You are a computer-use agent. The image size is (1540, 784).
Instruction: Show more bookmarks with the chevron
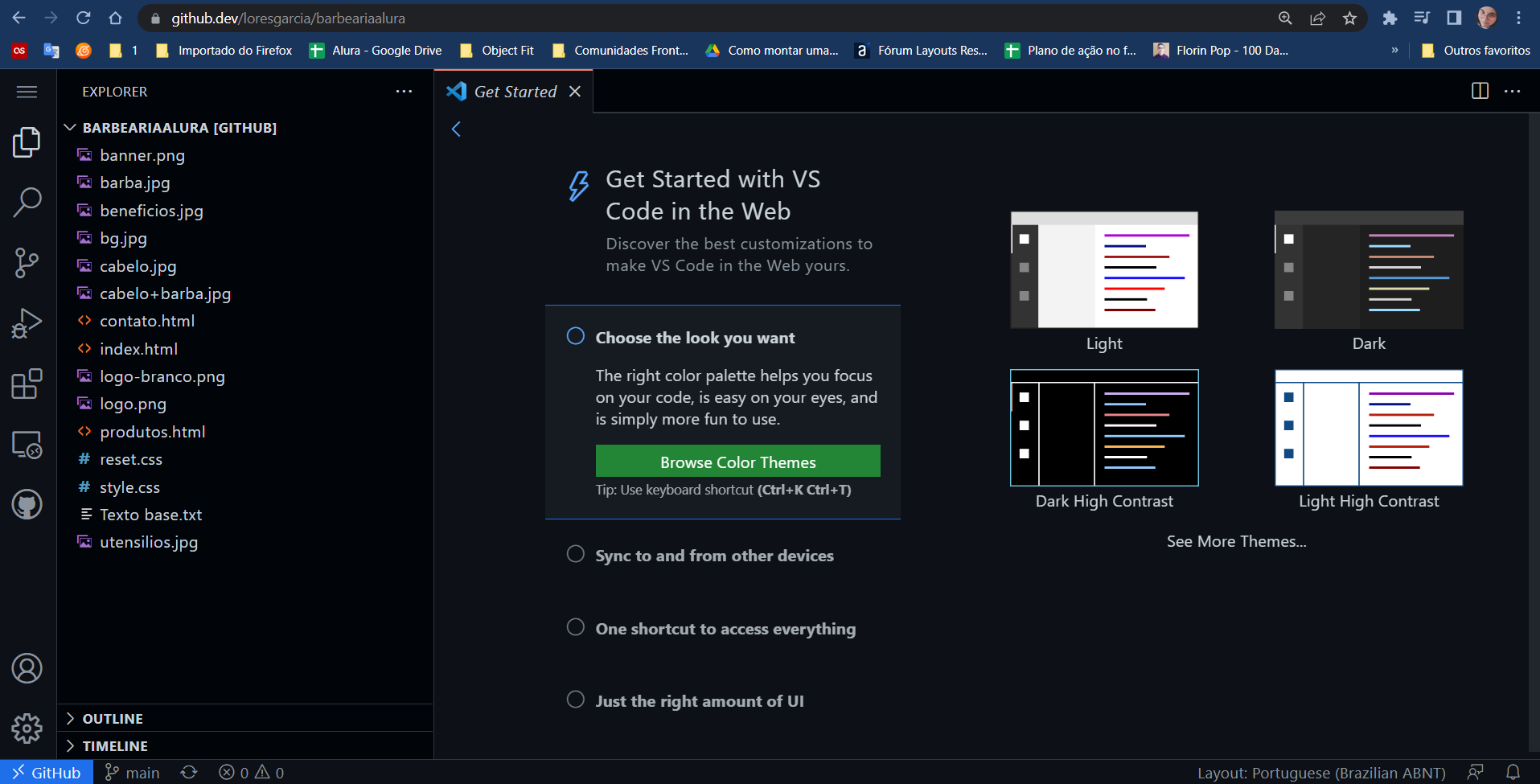[x=1394, y=50]
